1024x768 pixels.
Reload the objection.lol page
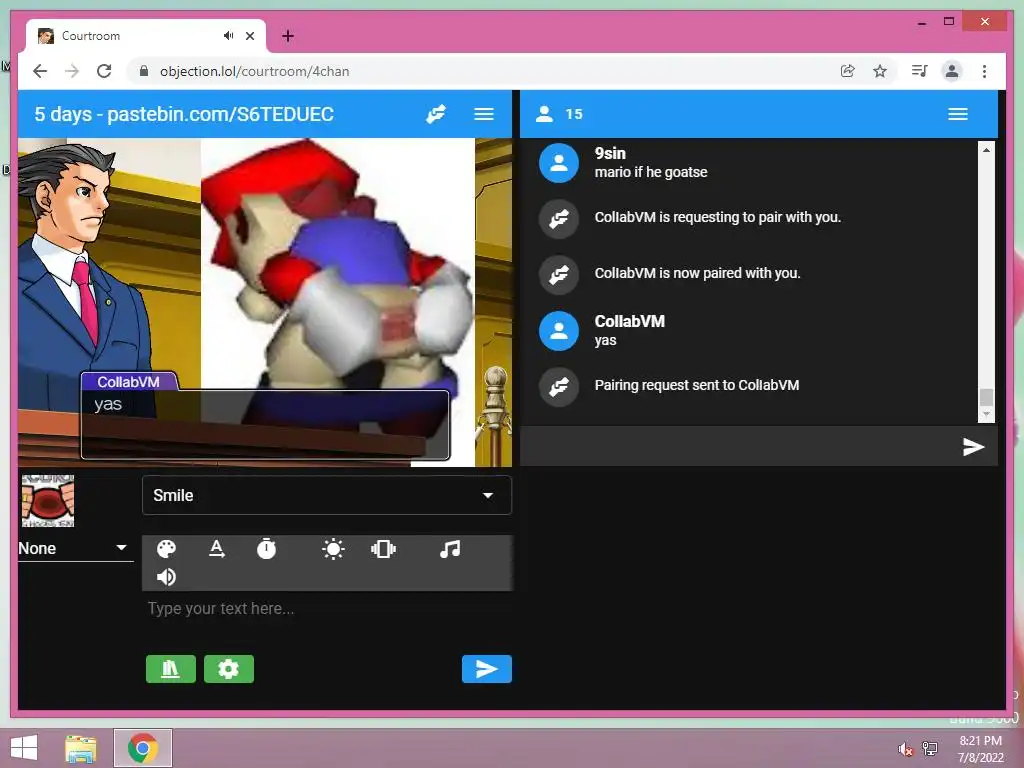pyautogui.click(x=104, y=71)
